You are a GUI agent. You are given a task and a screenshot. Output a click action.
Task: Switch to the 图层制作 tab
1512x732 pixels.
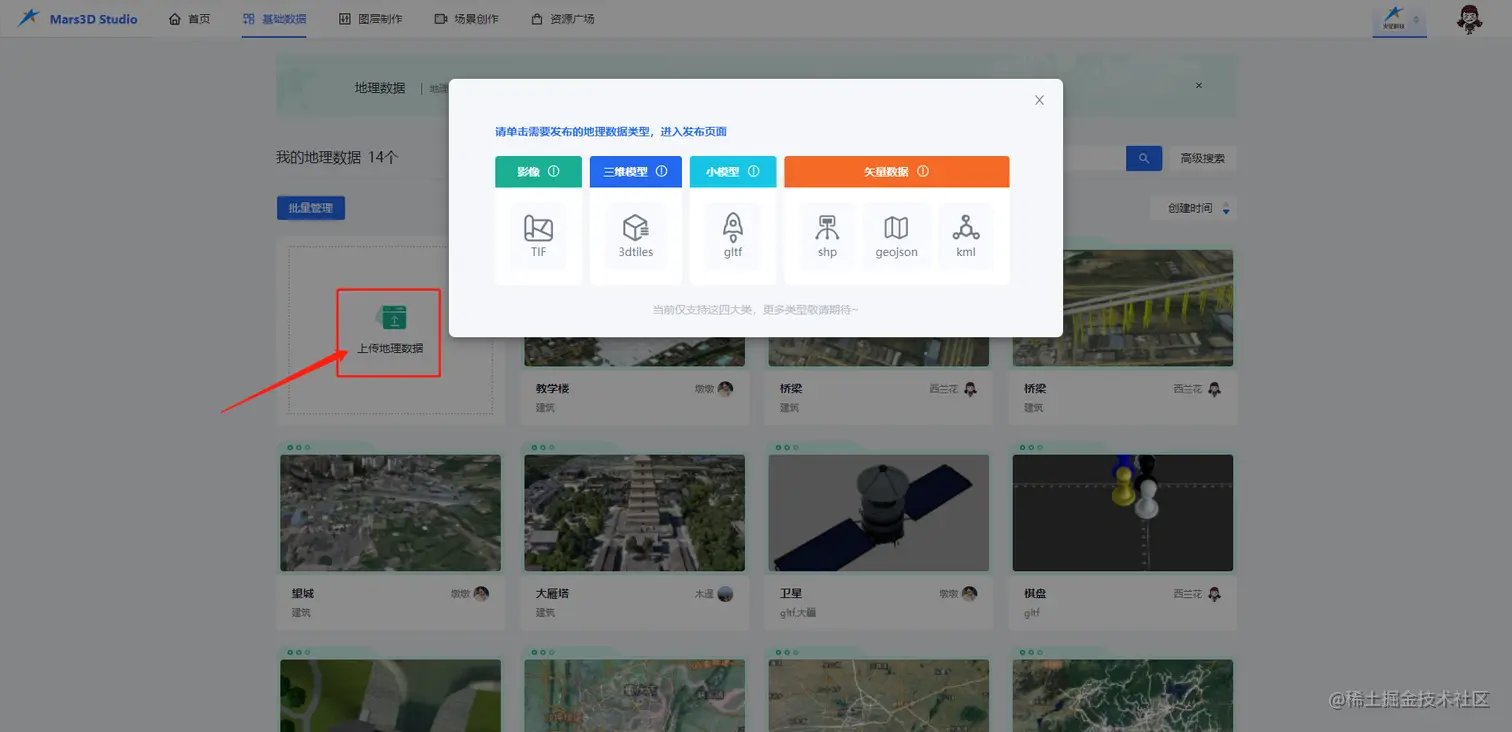pos(370,19)
